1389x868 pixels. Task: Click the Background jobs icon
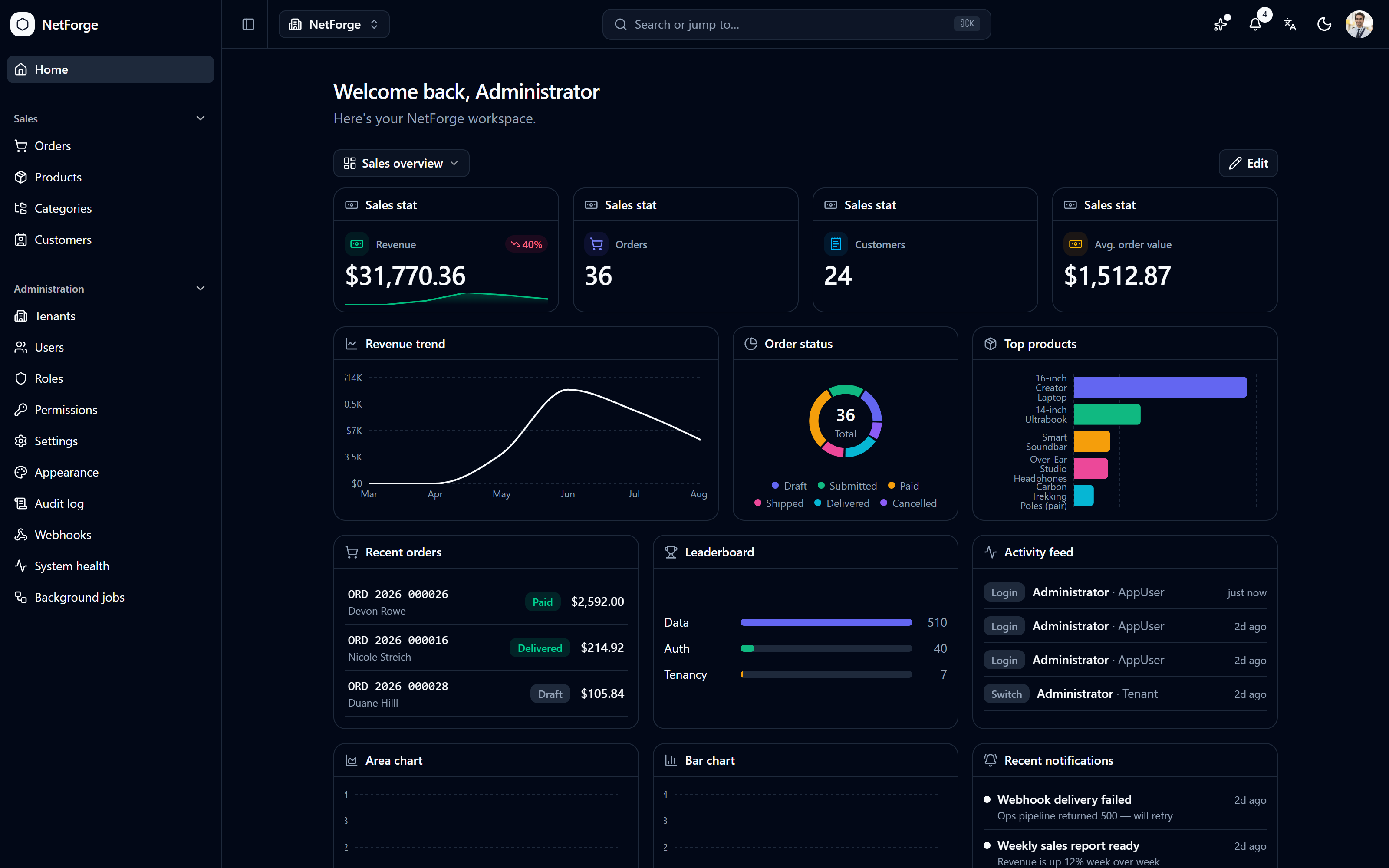coord(21,597)
